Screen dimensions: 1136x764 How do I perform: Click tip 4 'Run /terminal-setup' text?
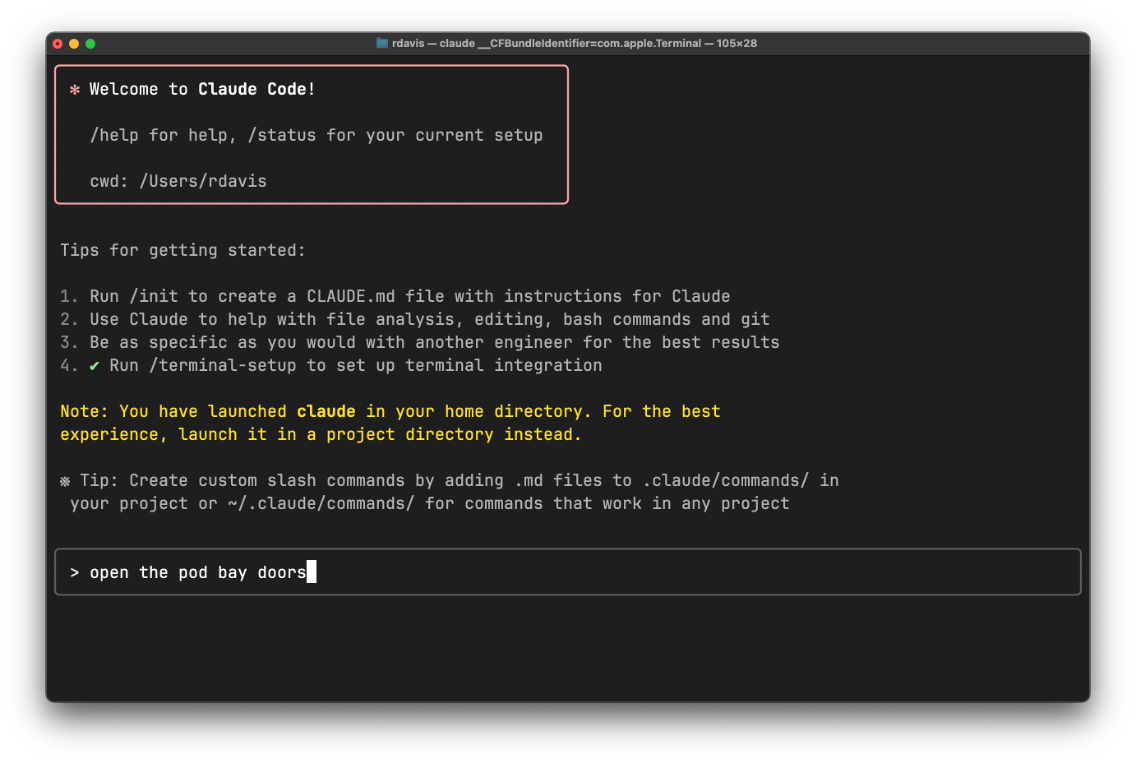(356, 366)
